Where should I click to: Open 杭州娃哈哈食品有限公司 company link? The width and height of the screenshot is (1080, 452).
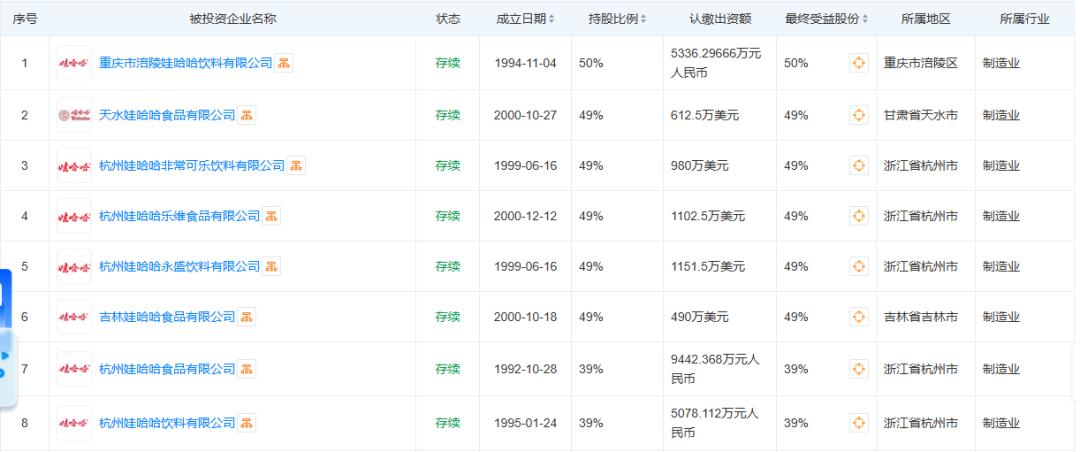[167, 369]
